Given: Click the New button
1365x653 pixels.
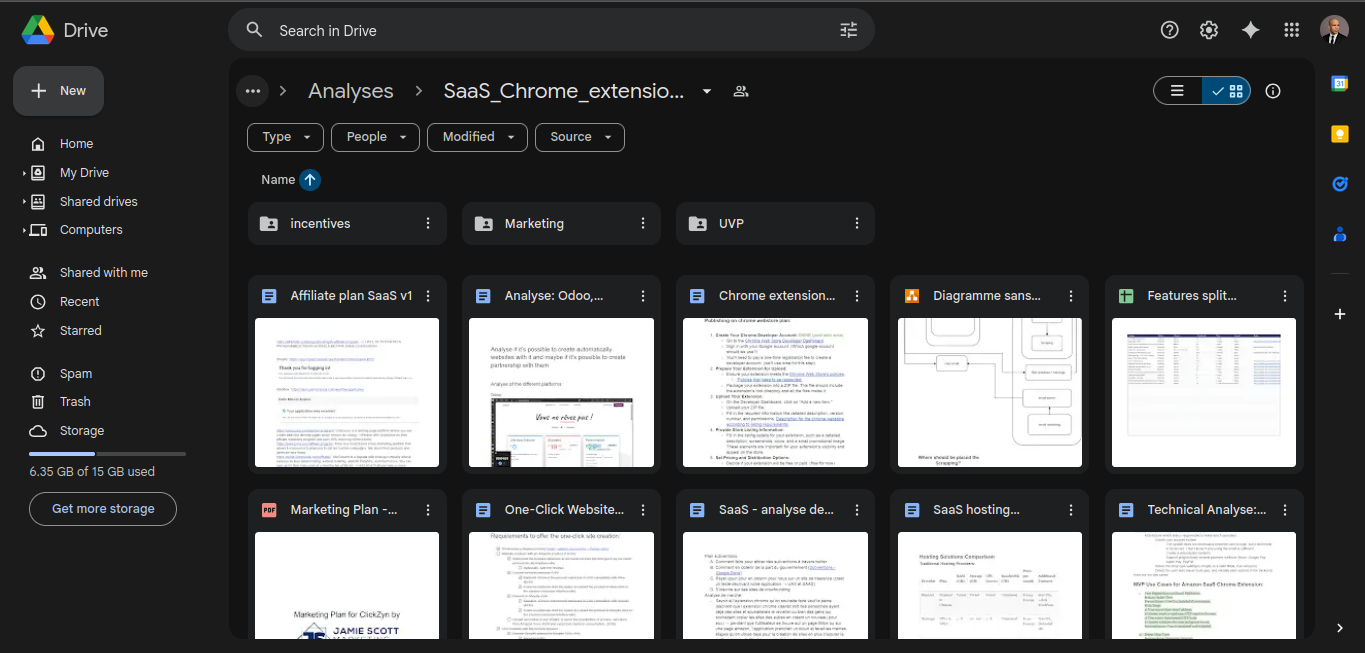Looking at the screenshot, I should point(58,91).
